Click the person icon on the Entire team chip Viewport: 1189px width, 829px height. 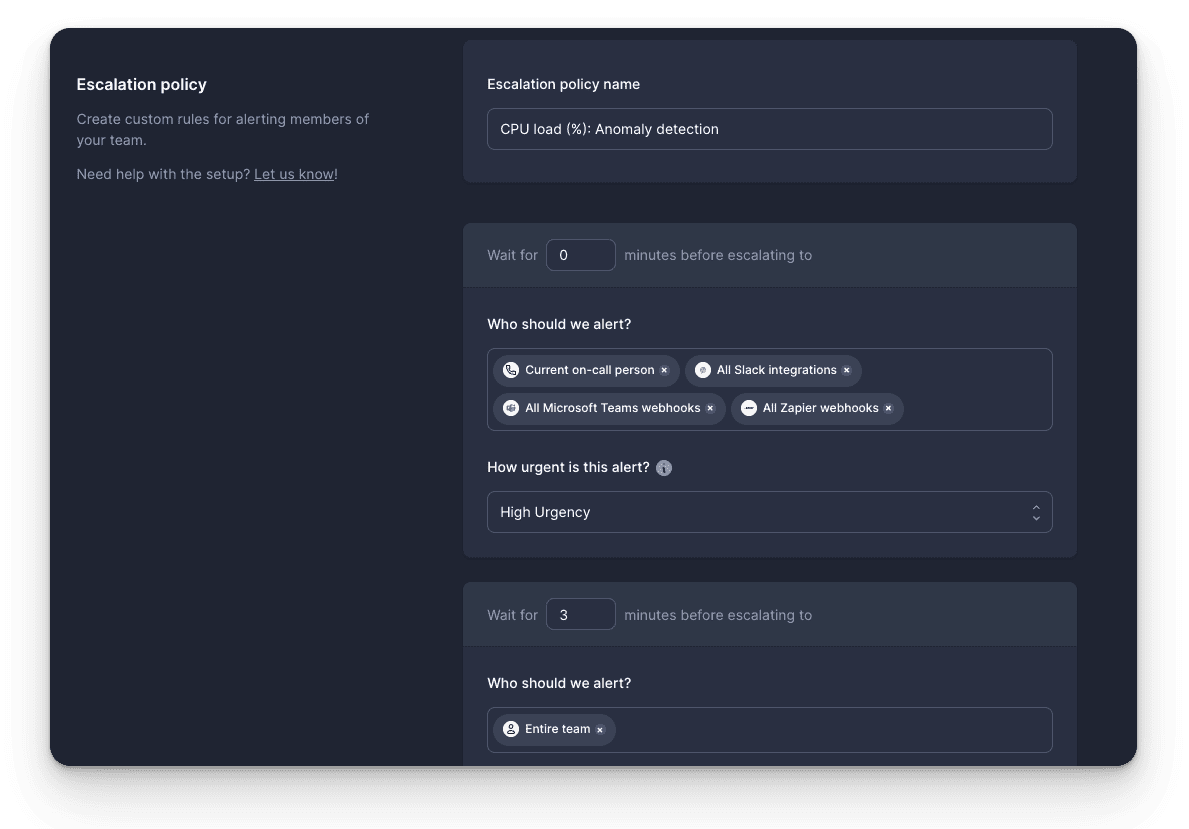[x=510, y=729]
